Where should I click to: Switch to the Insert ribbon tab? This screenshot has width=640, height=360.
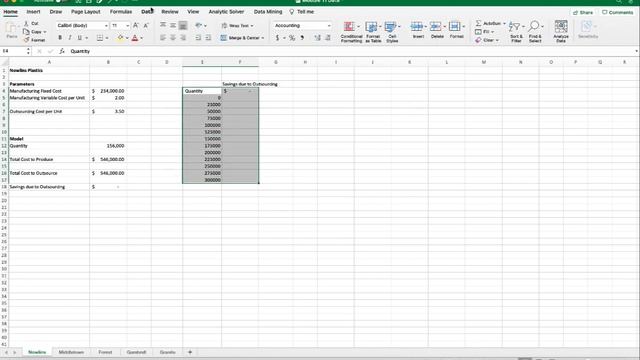pos(33,12)
